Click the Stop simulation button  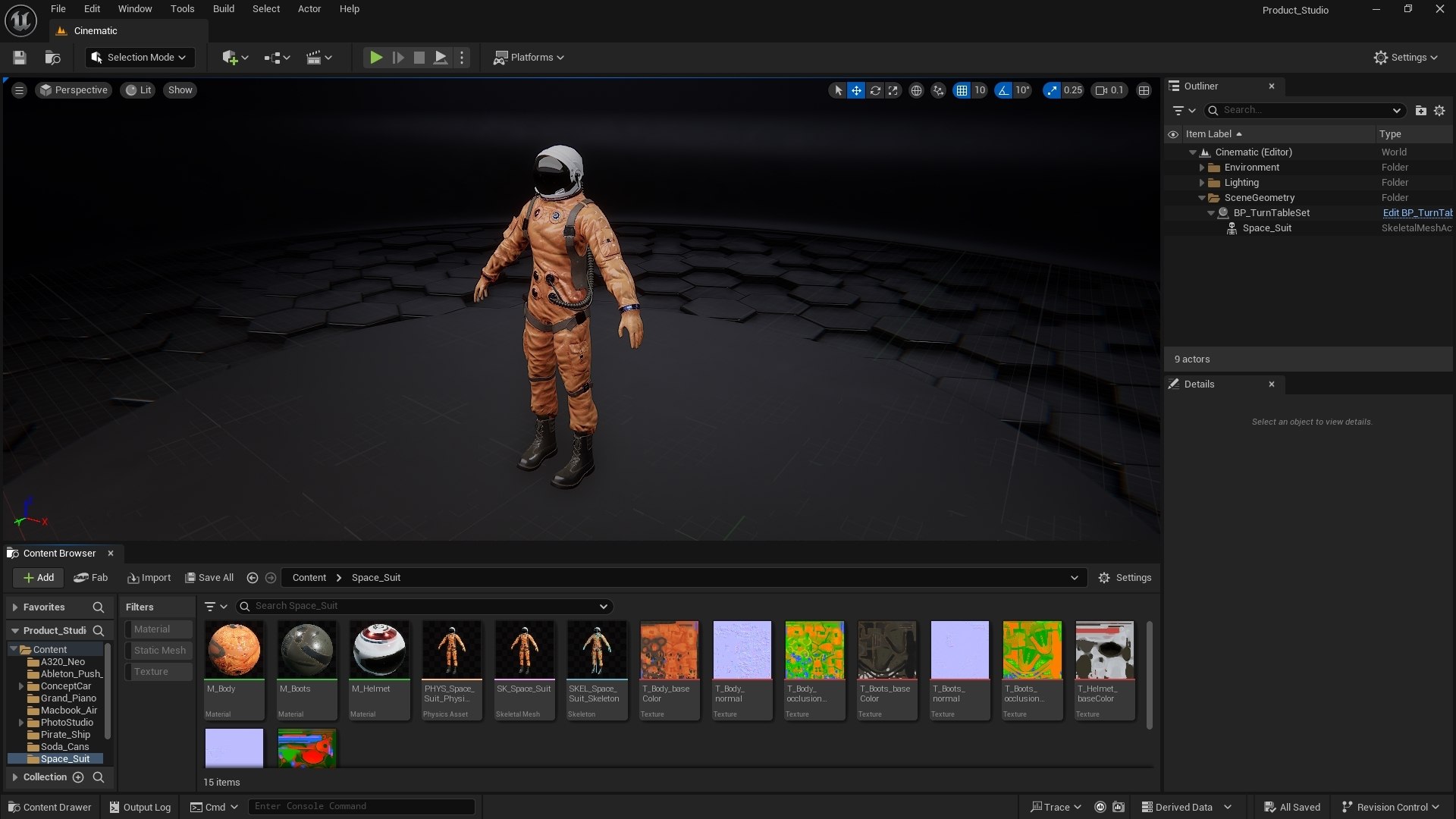[419, 58]
